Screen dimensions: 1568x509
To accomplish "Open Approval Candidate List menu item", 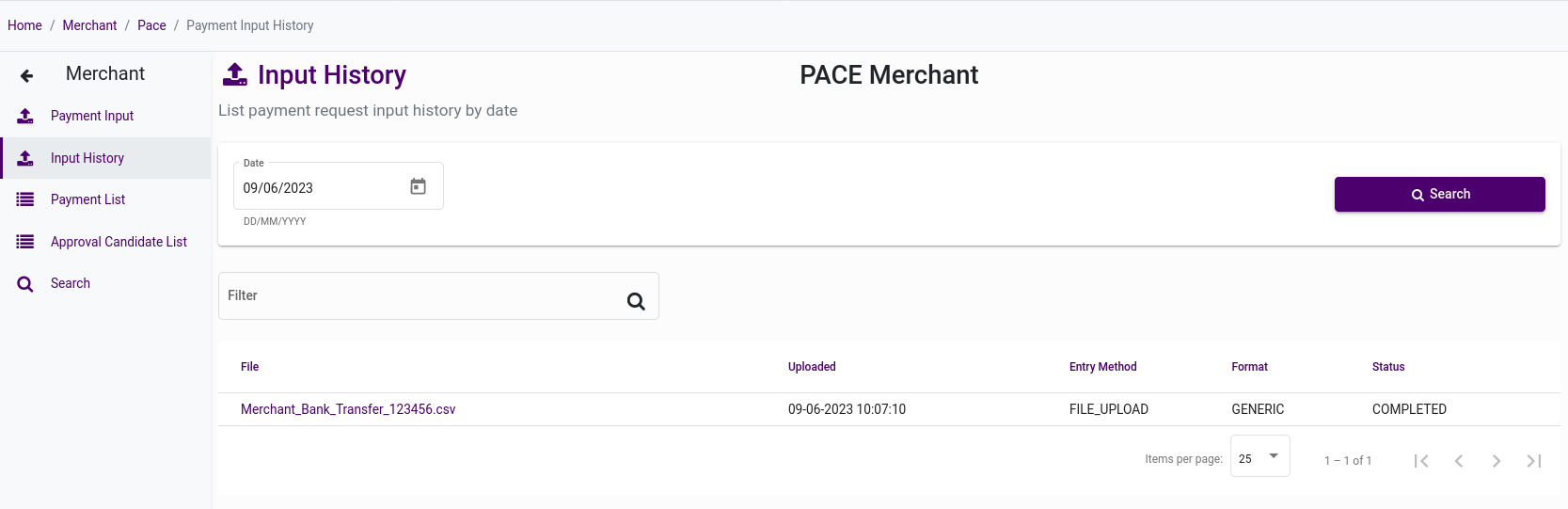I will [119, 242].
